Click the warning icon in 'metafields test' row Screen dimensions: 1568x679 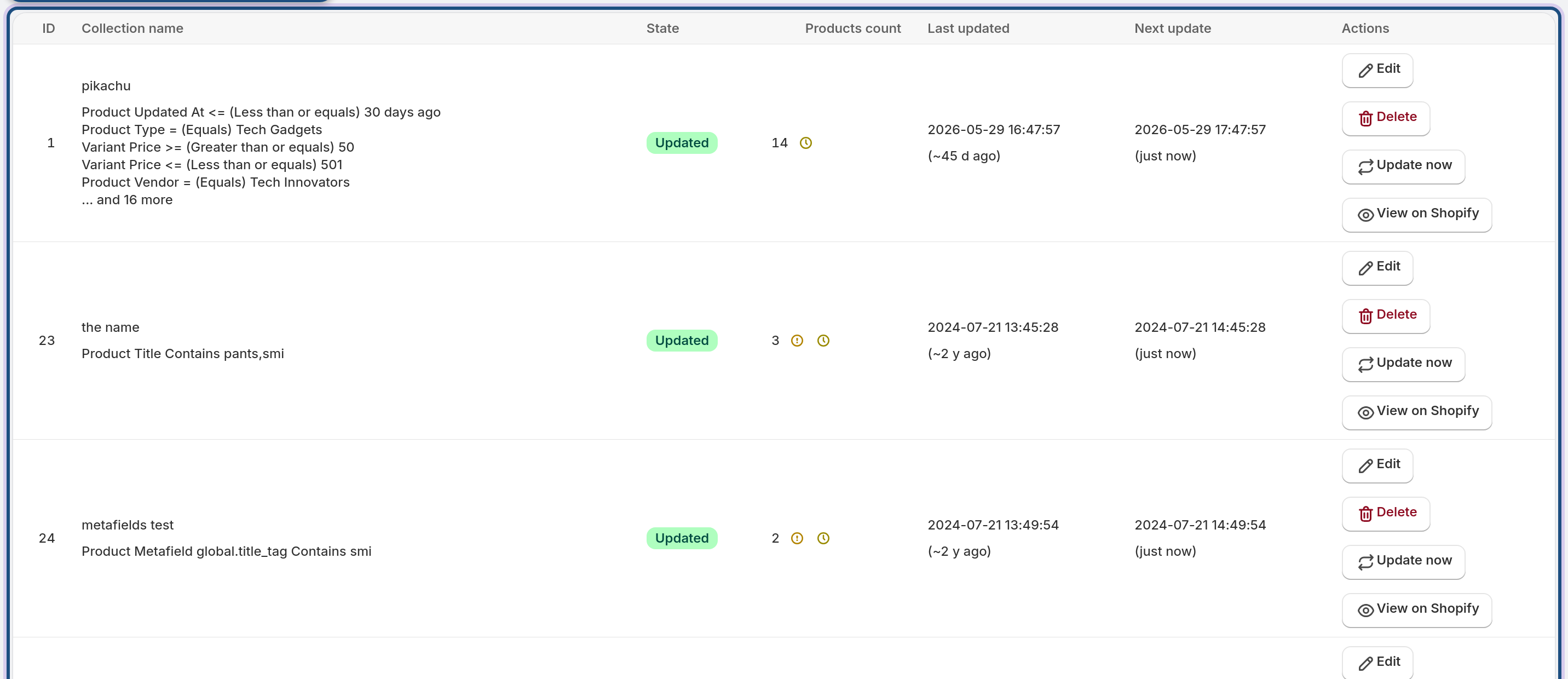797,538
